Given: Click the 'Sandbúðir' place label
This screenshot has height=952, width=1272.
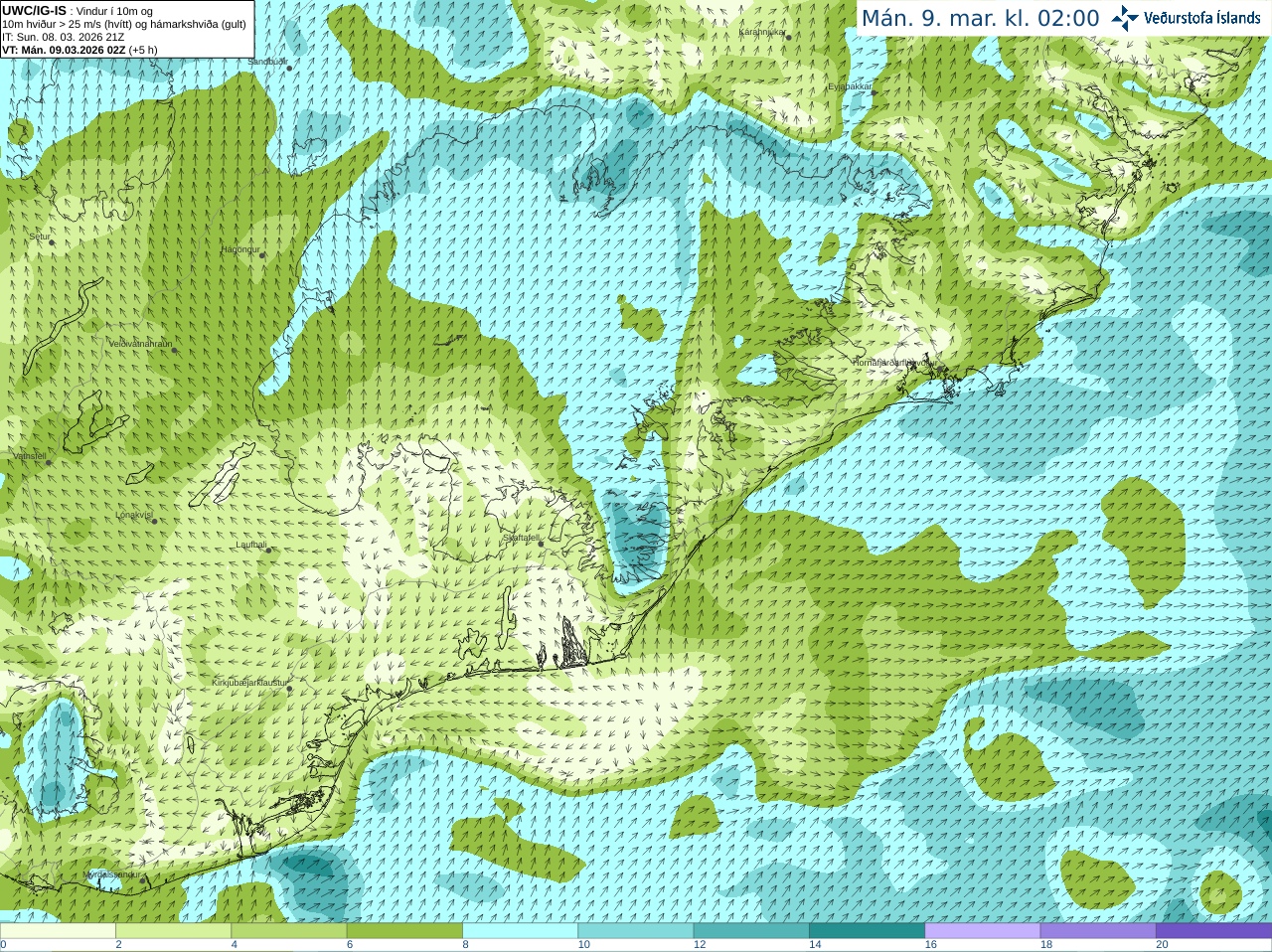Looking at the screenshot, I should point(267,62).
